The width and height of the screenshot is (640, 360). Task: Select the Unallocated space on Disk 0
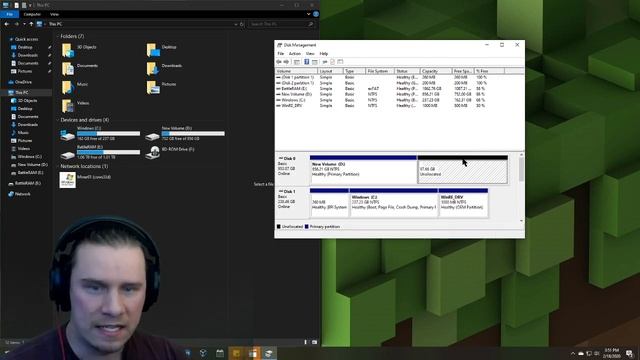(x=463, y=170)
